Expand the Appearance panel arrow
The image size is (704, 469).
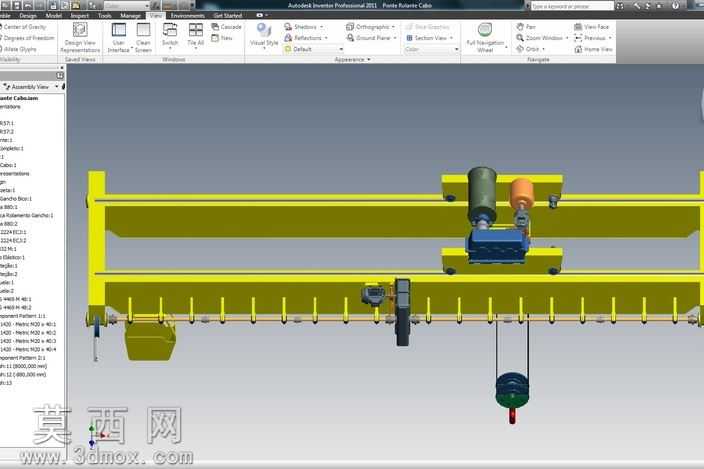[x=369, y=59]
